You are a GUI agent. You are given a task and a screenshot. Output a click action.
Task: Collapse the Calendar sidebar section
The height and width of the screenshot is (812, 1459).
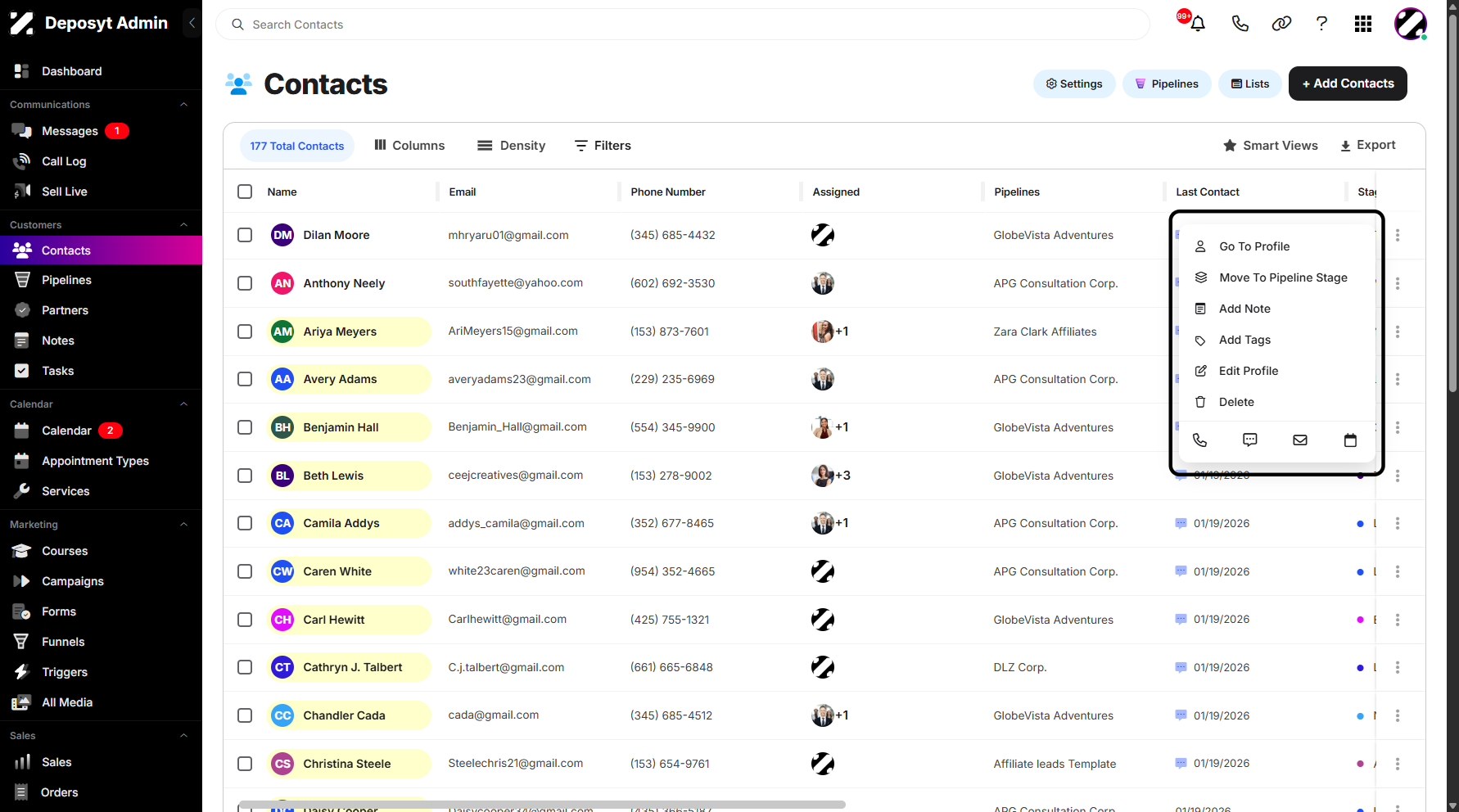(x=183, y=404)
